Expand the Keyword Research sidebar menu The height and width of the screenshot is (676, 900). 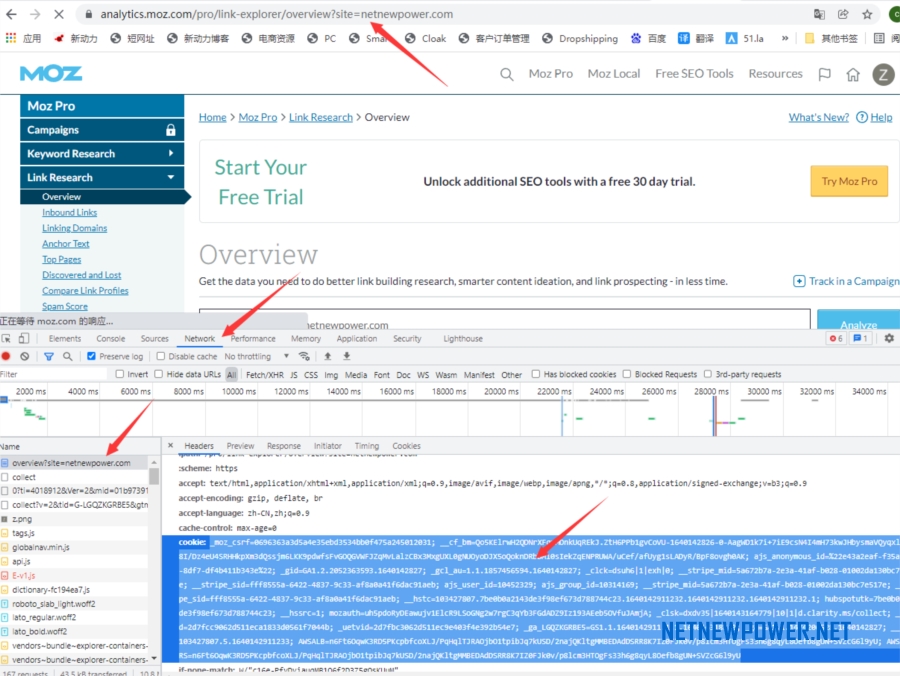click(x=102, y=154)
